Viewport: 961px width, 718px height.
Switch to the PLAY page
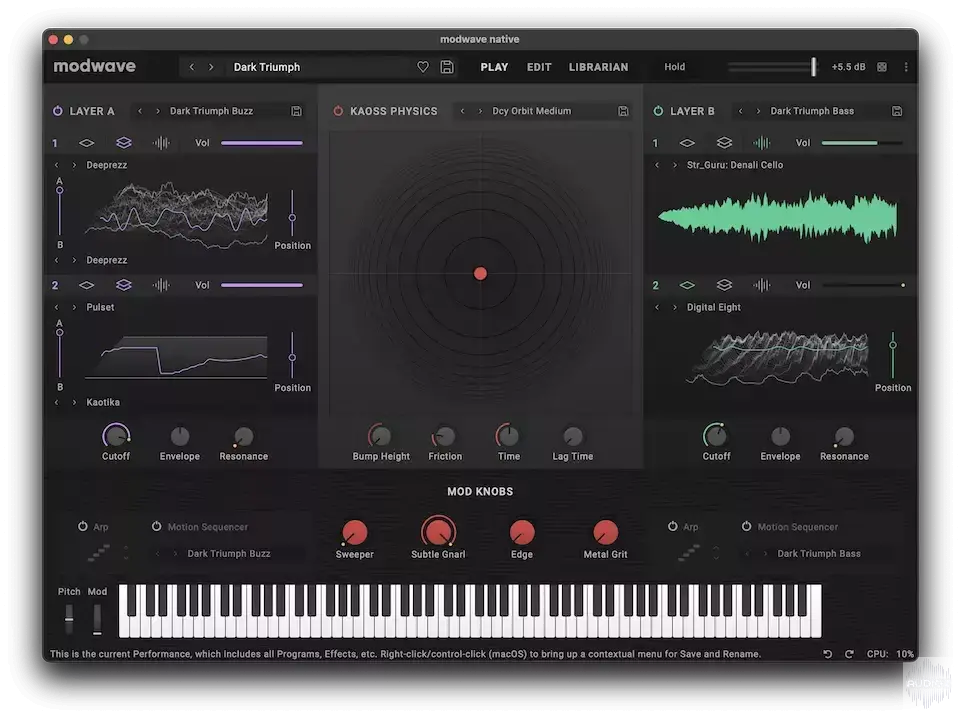494,67
